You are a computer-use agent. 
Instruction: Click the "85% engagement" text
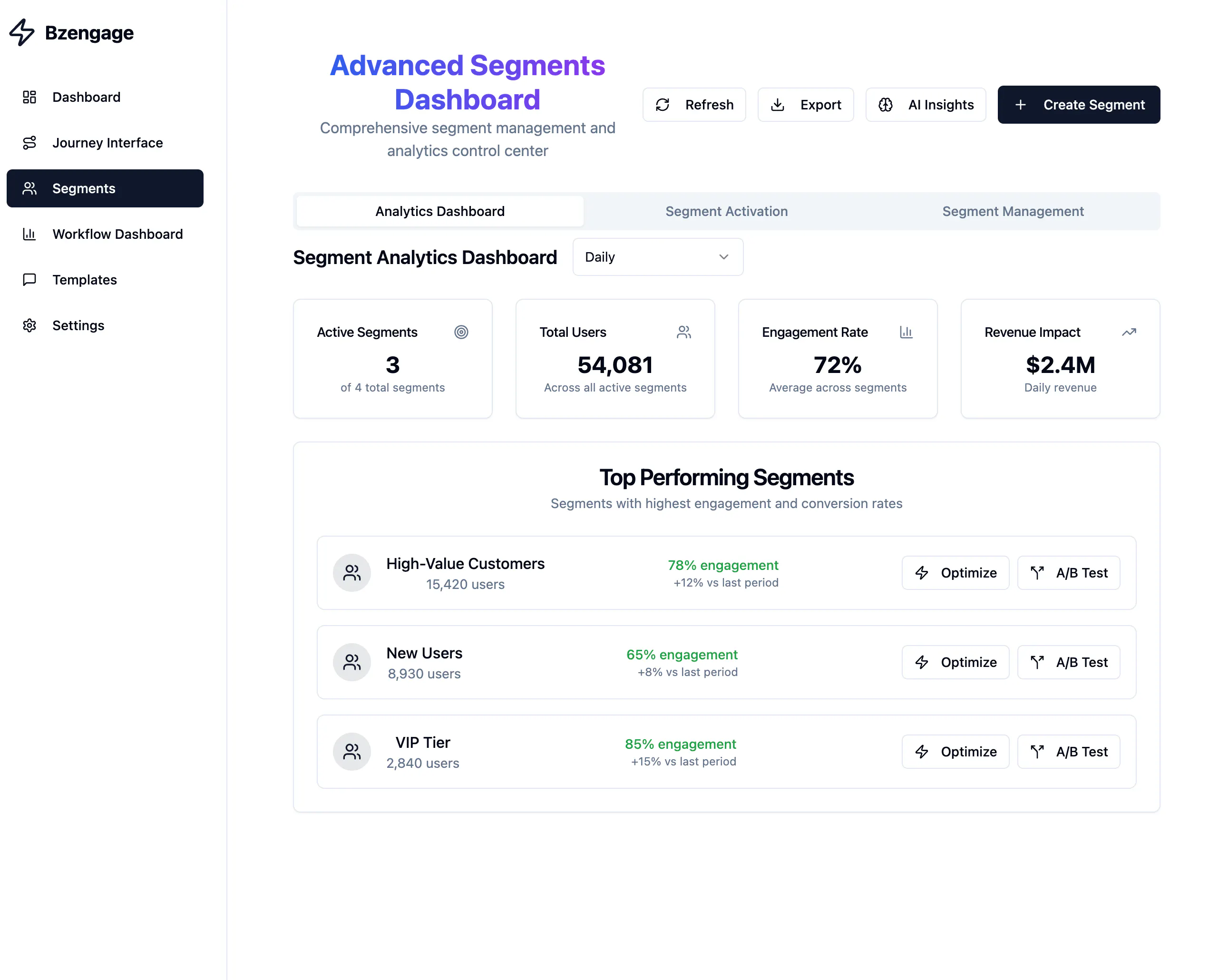tap(680, 744)
